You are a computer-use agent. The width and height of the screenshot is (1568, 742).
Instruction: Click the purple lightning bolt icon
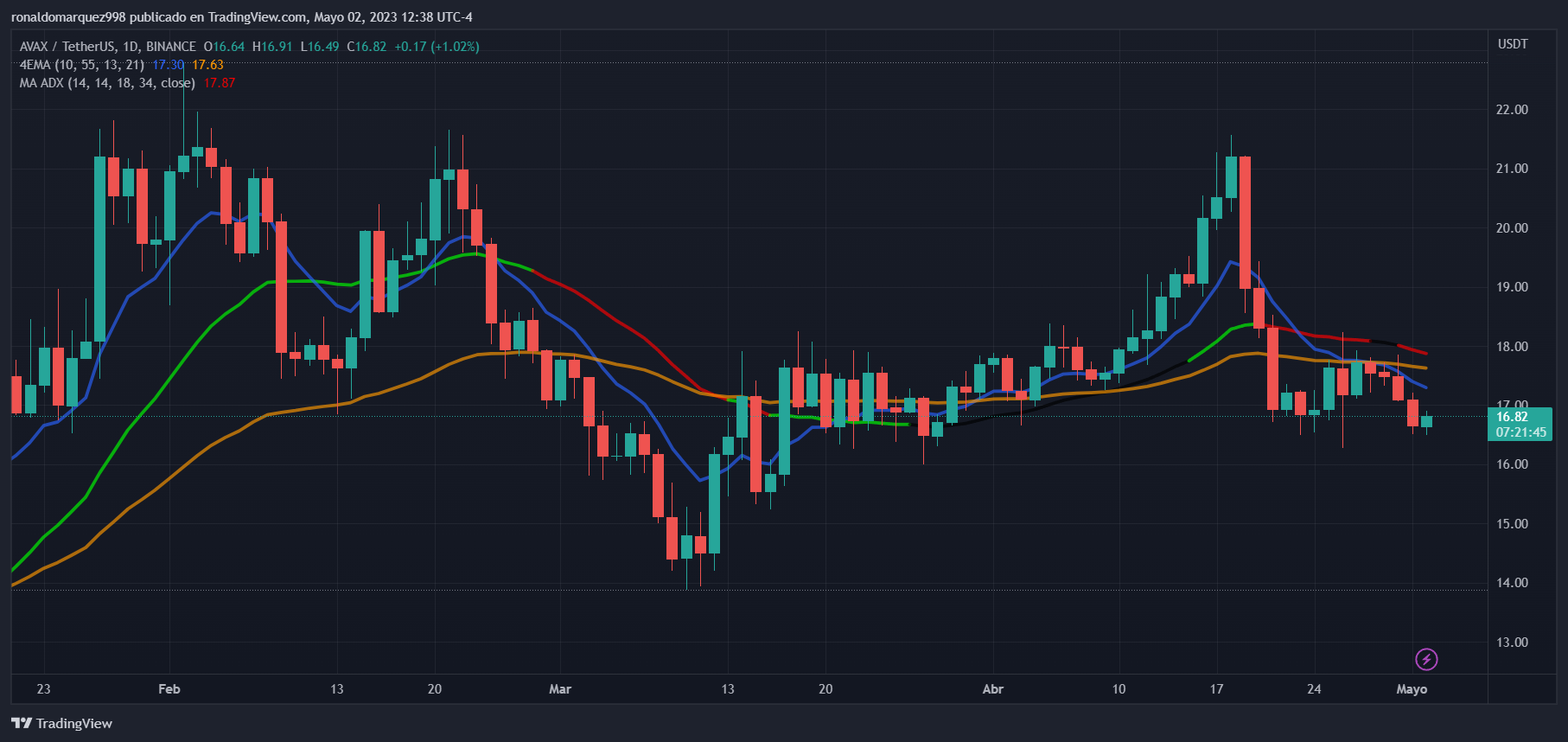[1425, 660]
